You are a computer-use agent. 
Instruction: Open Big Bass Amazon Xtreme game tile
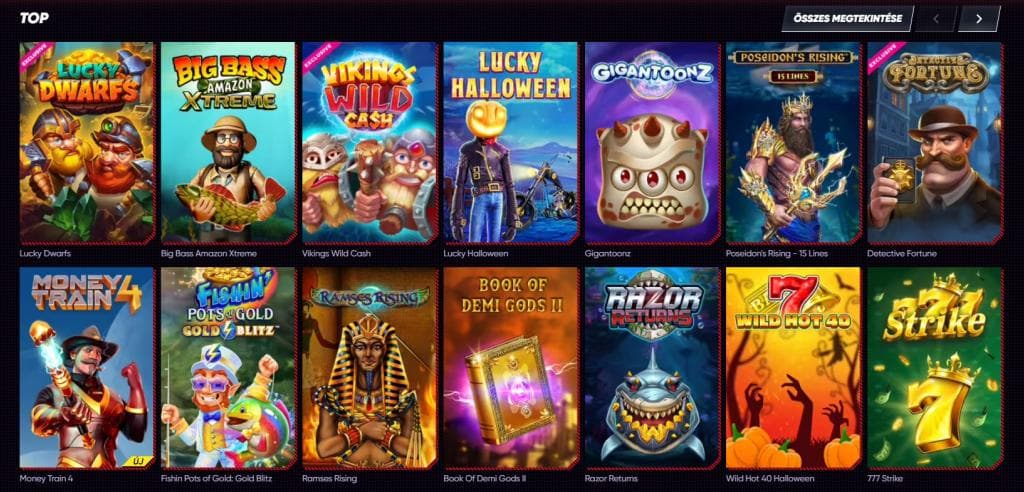pos(229,143)
